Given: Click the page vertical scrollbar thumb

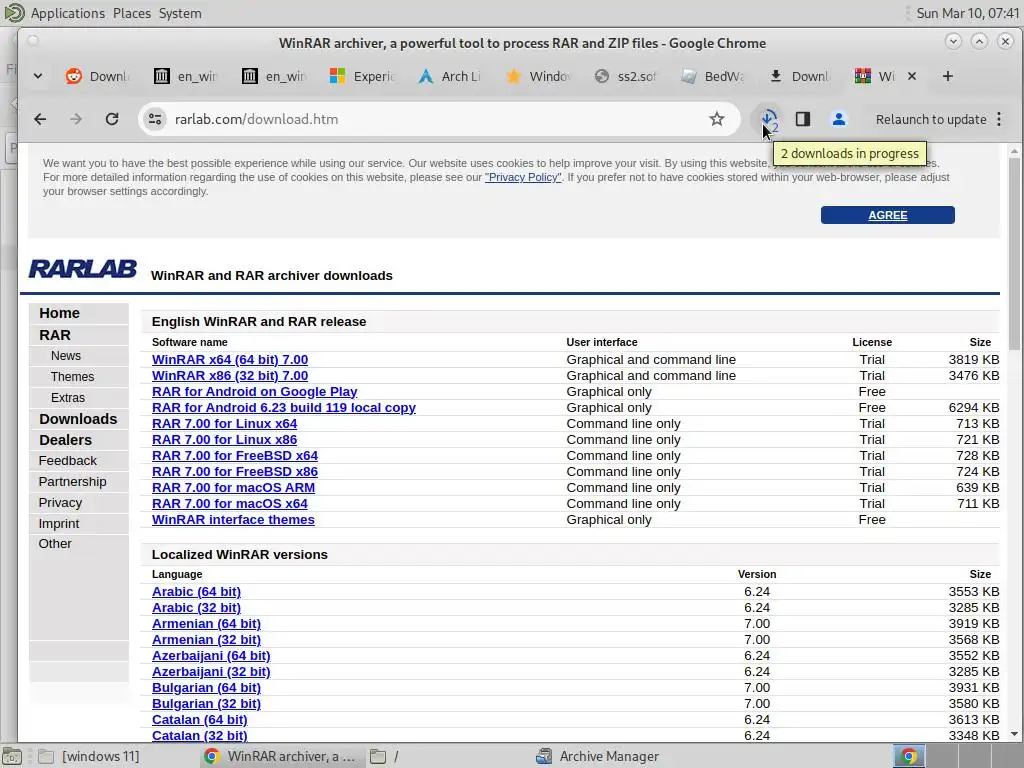Looking at the screenshot, I should coord(1014,255).
